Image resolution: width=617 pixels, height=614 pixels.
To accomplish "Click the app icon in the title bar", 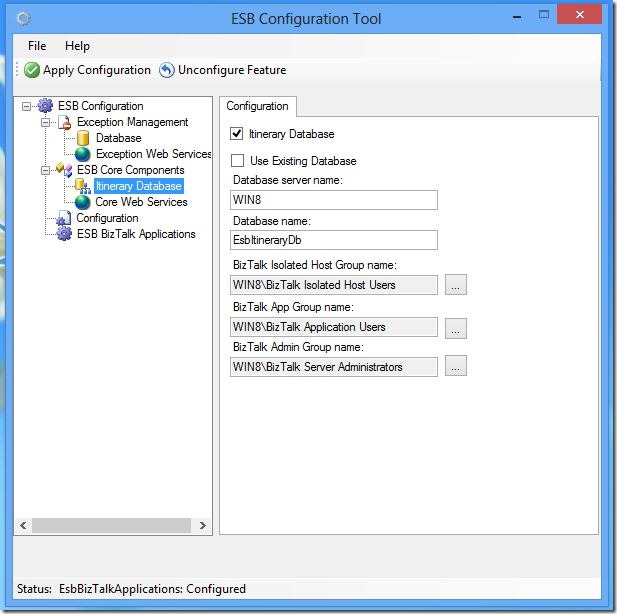I will pos(23,18).
